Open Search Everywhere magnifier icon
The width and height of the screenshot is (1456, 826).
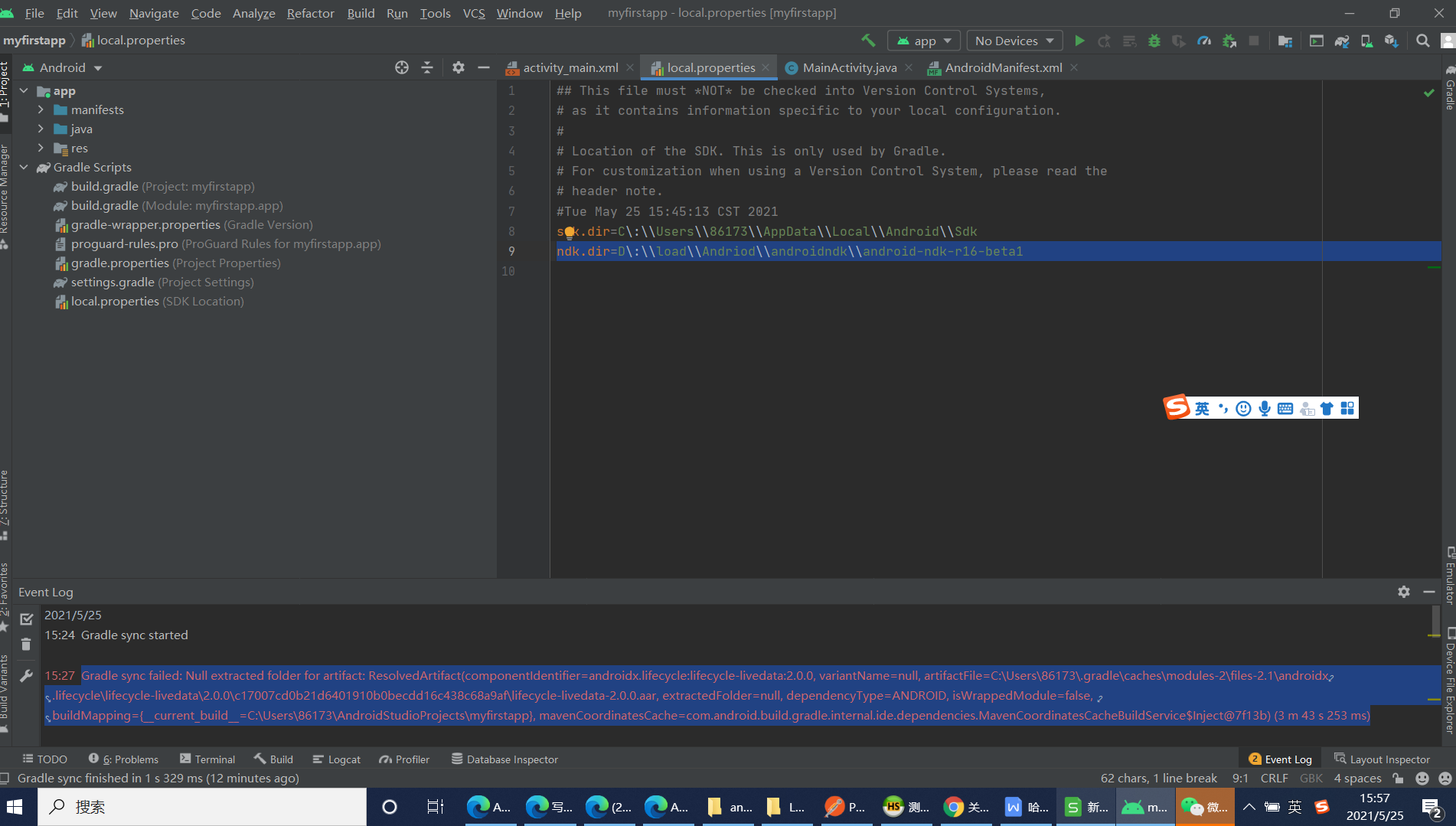(1422, 40)
